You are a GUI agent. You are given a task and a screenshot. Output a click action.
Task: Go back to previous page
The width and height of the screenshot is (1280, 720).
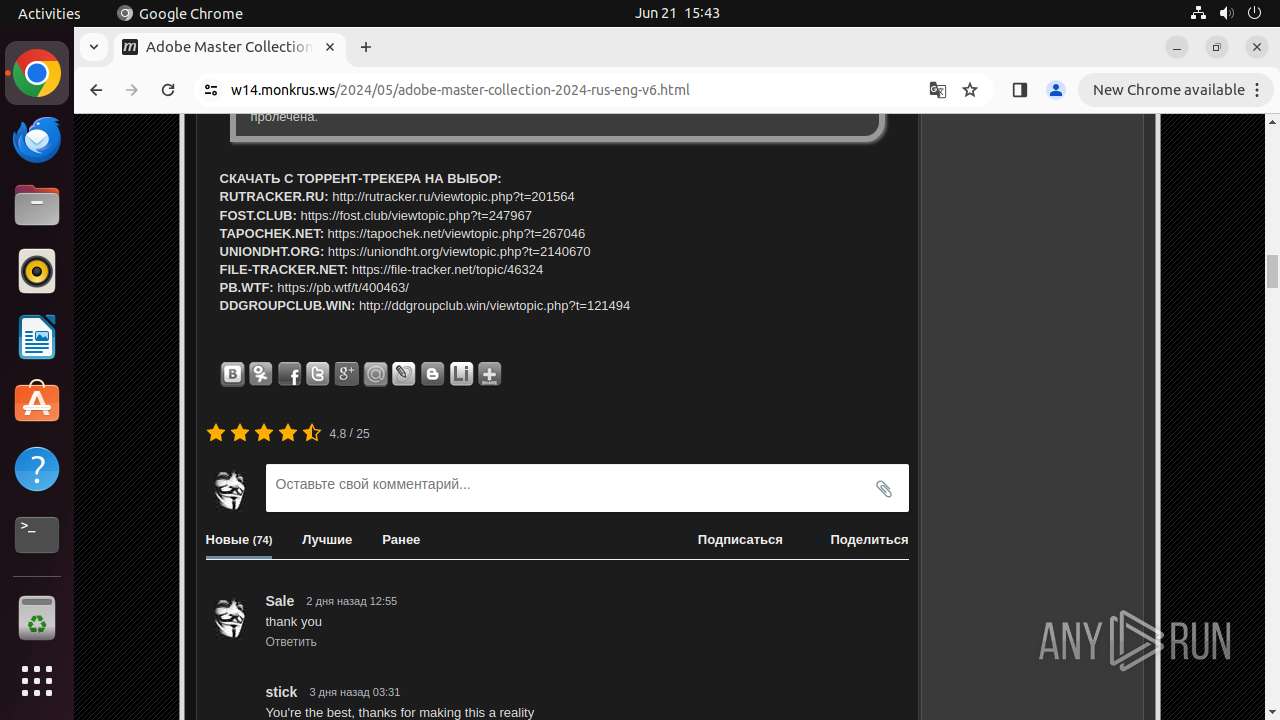96,90
